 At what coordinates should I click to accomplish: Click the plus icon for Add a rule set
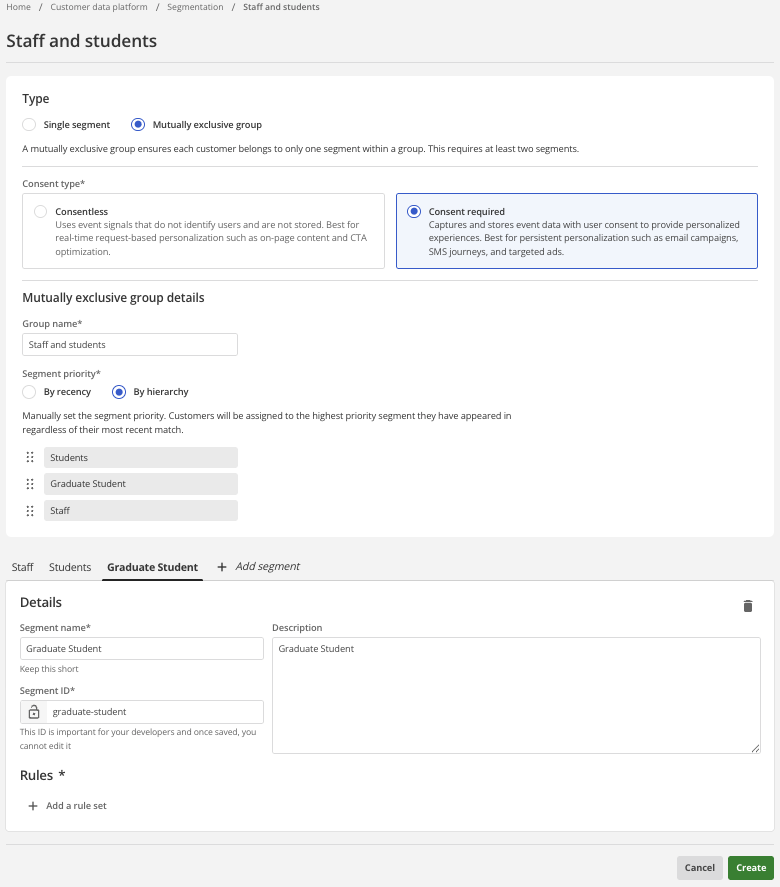33,806
